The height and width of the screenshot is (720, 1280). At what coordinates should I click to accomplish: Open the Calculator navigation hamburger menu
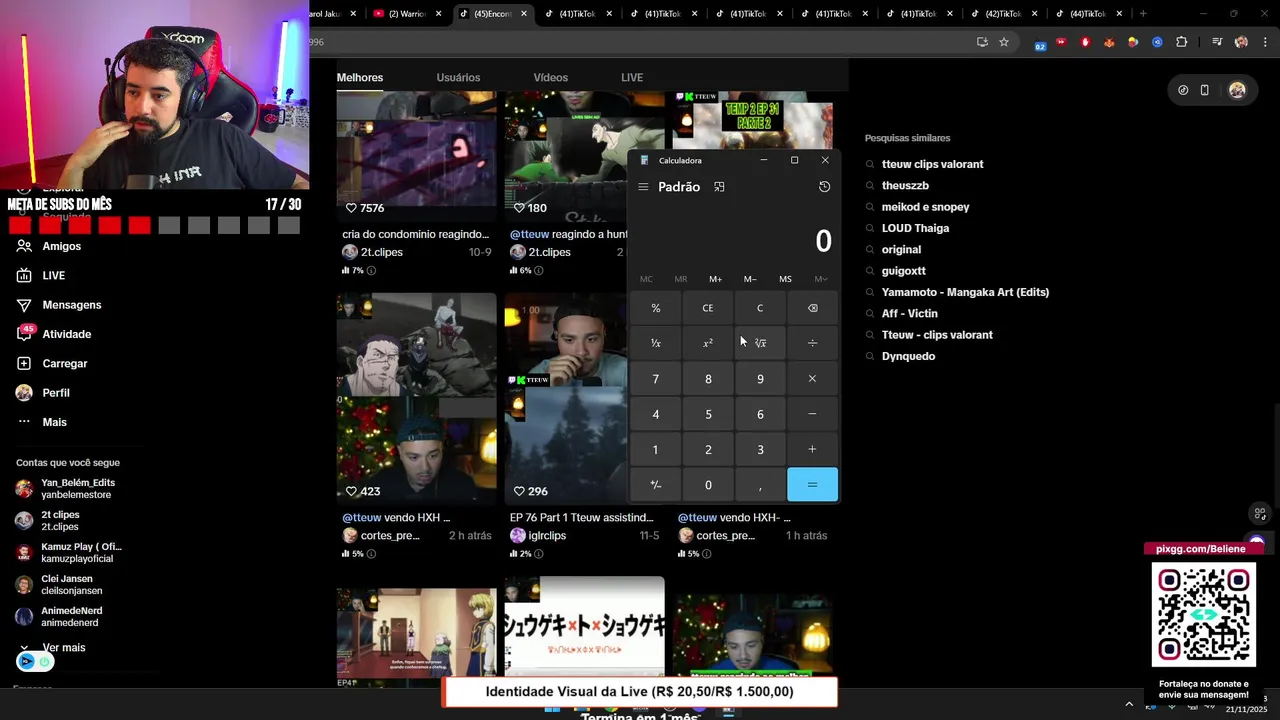tap(643, 187)
